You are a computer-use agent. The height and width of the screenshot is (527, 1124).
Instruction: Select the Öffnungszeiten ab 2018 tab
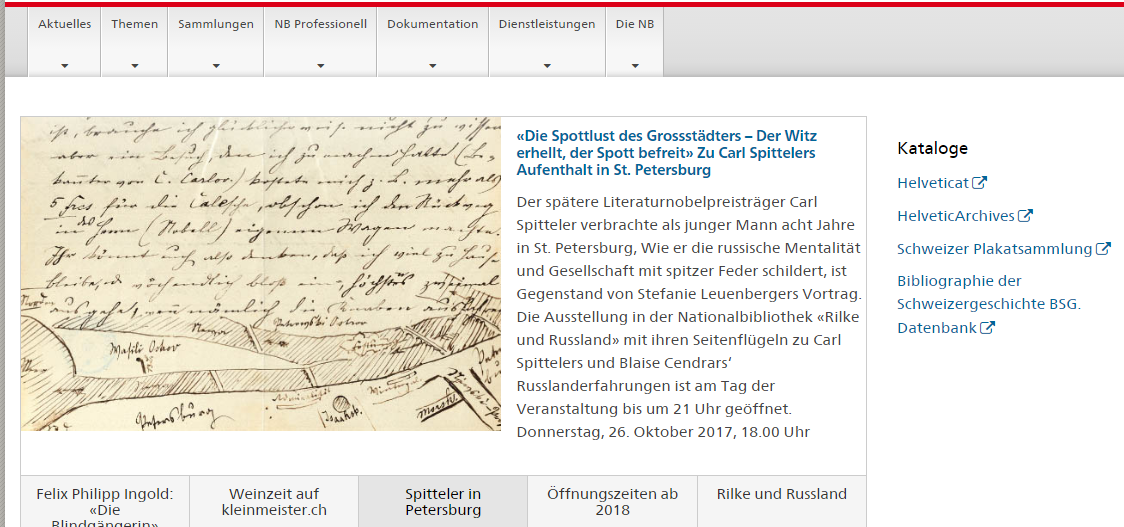[x=612, y=501]
